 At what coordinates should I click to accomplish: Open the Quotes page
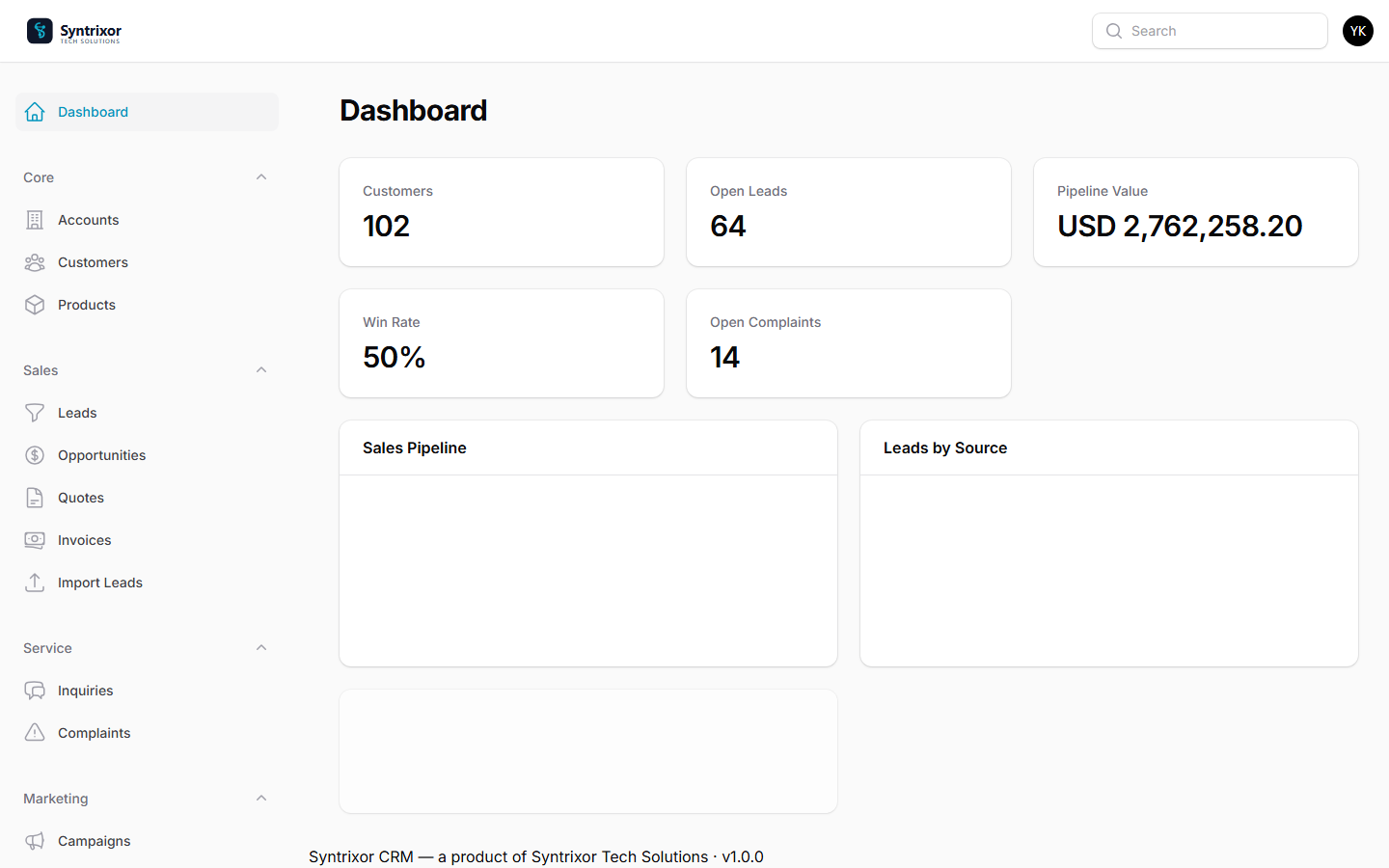tap(147, 498)
